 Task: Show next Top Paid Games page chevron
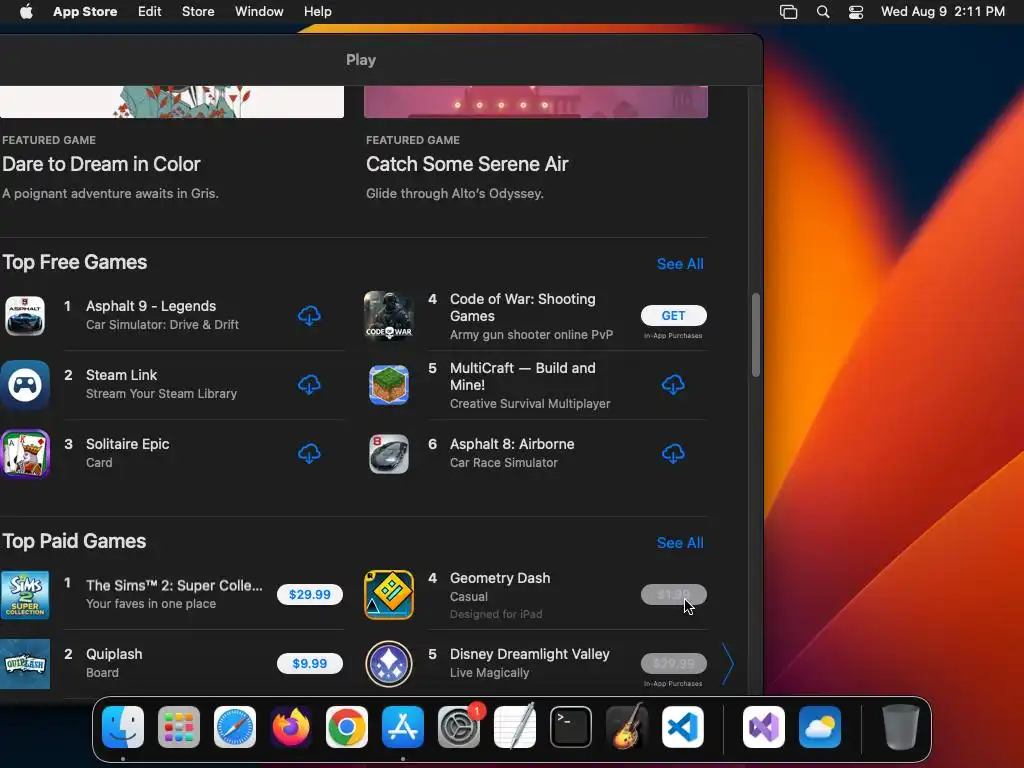point(728,664)
